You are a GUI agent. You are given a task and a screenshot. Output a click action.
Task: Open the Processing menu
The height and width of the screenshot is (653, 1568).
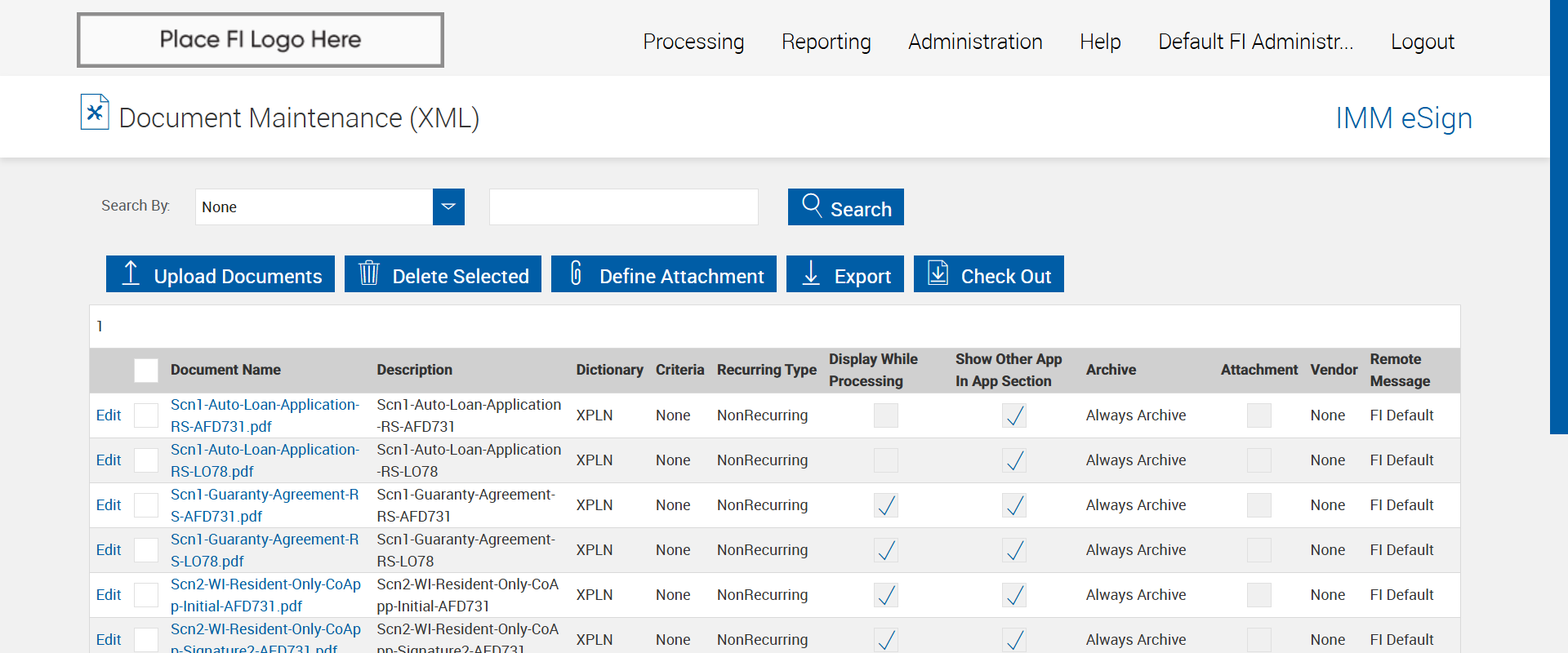coord(693,42)
